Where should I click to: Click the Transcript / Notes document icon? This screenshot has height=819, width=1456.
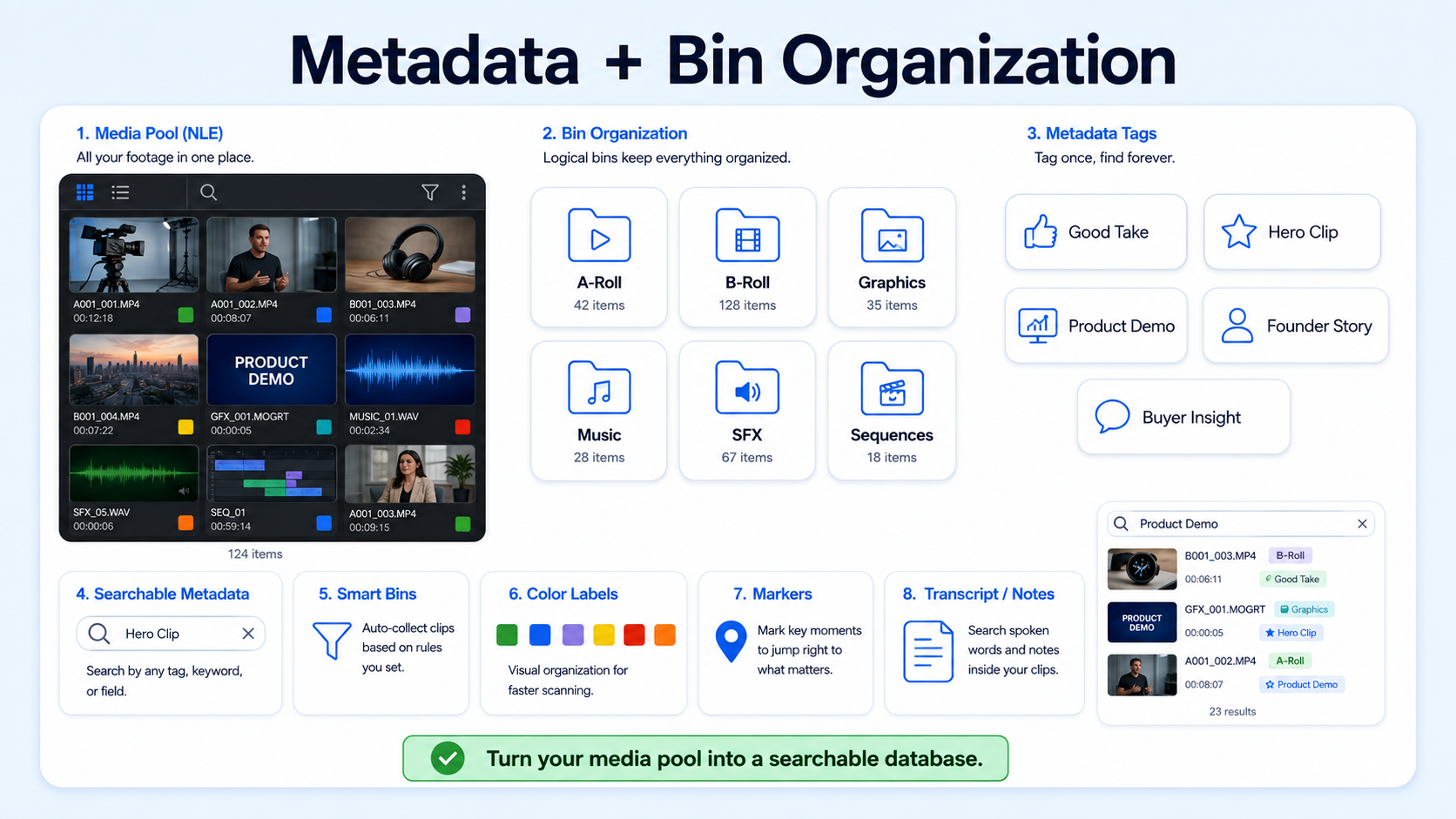pos(928,651)
